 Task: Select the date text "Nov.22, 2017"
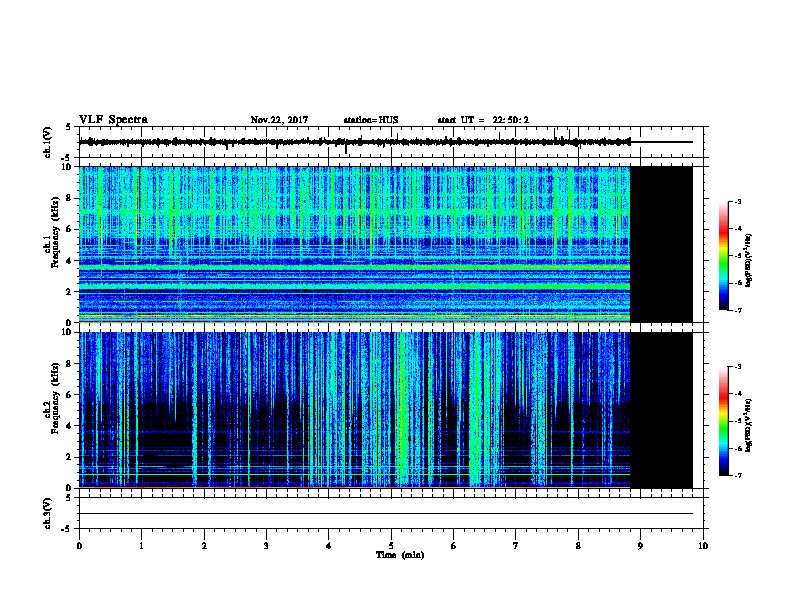tap(279, 120)
